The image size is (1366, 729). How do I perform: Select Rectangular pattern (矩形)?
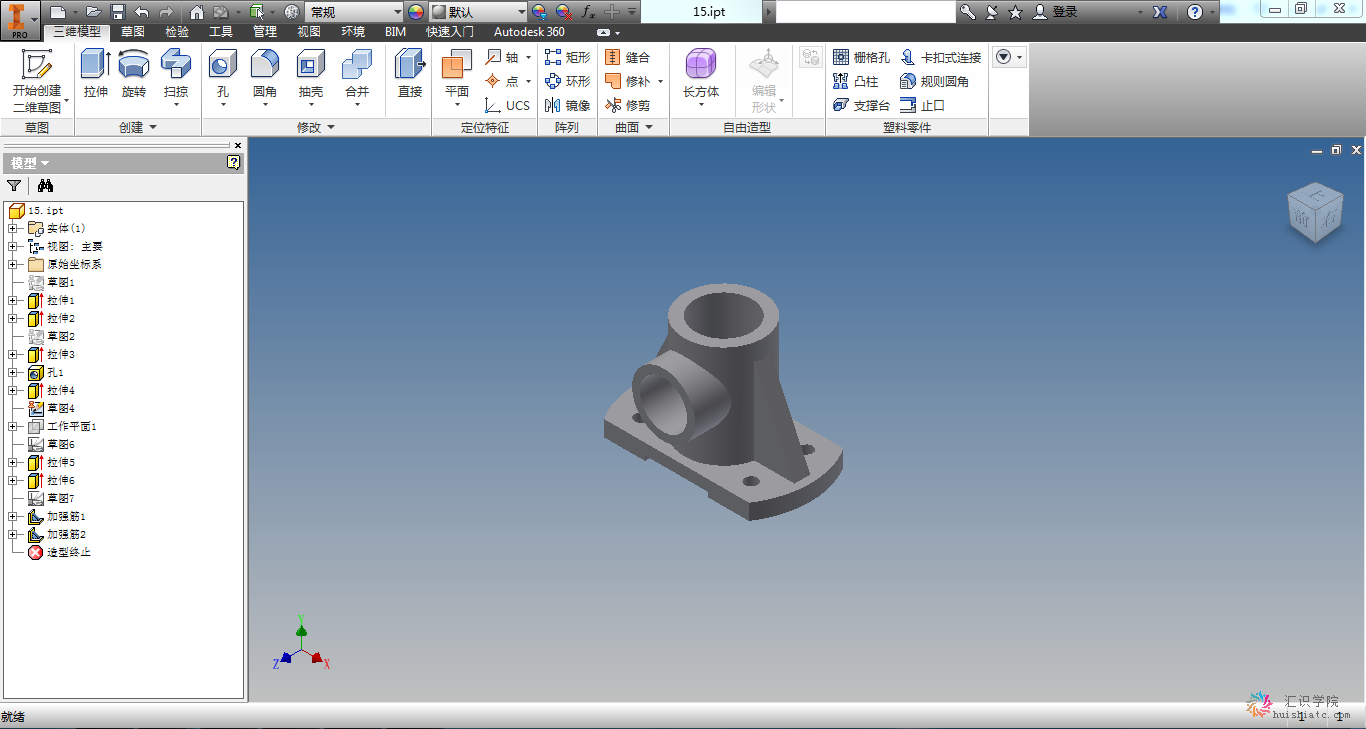point(567,57)
